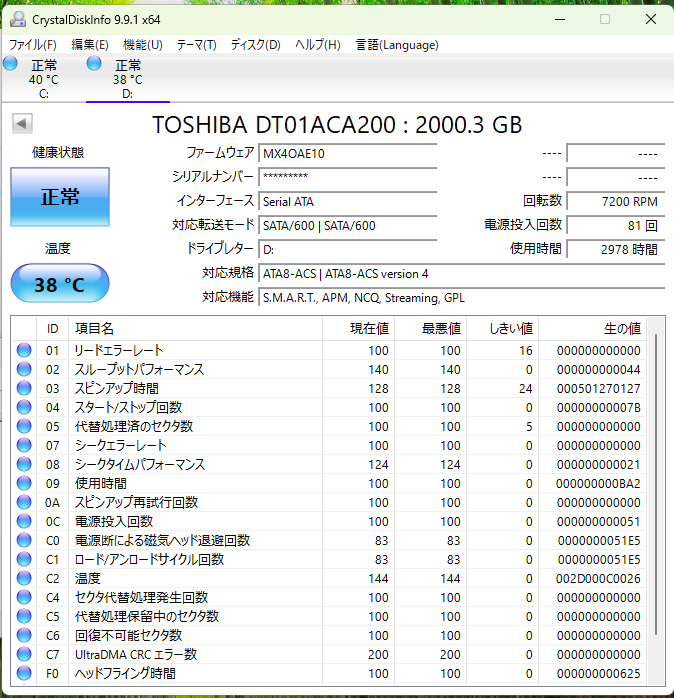Click the firmware field MX4OAE10
674x698 pixels.
pos(348,154)
